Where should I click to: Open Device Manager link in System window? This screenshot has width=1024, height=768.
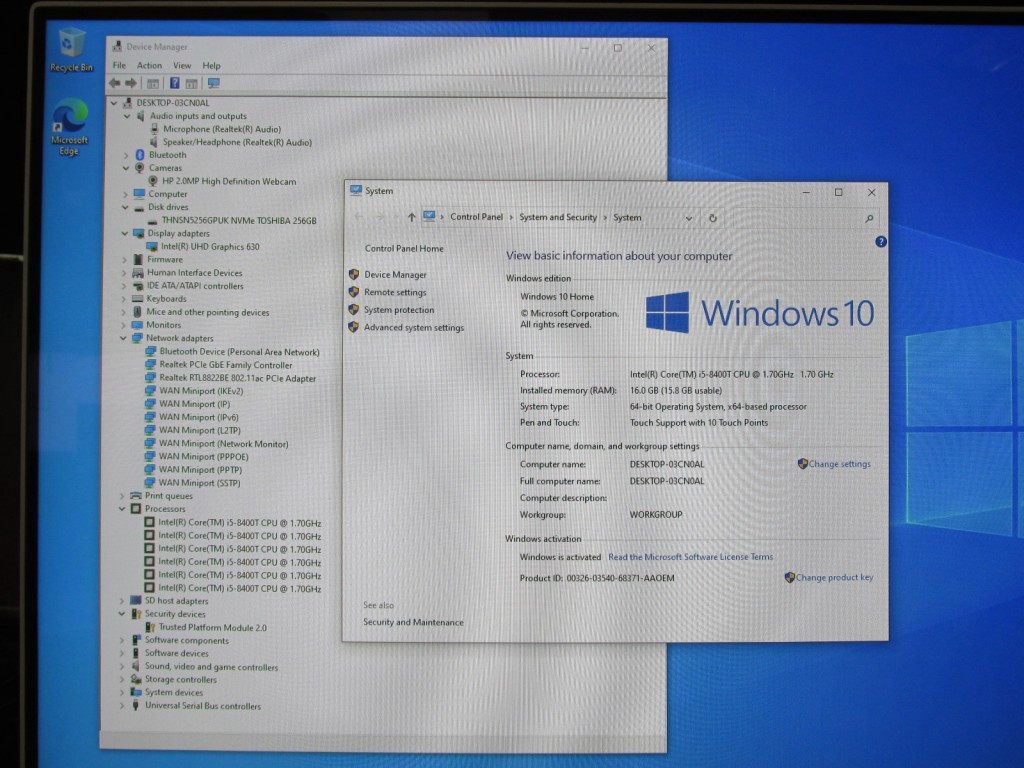[x=395, y=275]
